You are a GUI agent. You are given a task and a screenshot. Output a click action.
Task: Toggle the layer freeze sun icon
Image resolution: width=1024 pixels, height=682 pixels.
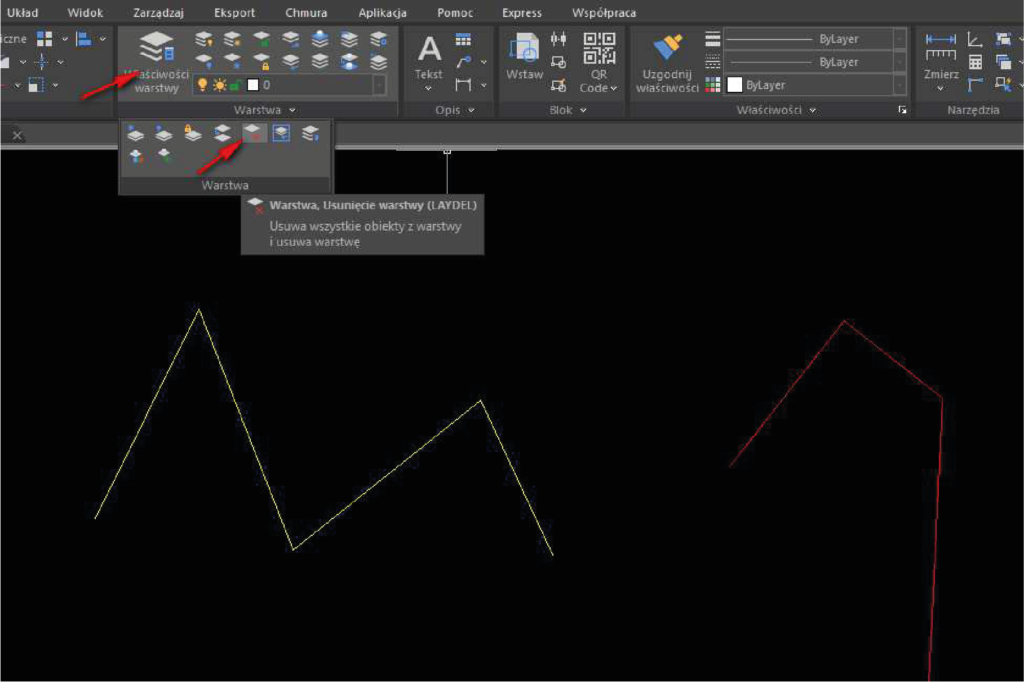[219, 86]
